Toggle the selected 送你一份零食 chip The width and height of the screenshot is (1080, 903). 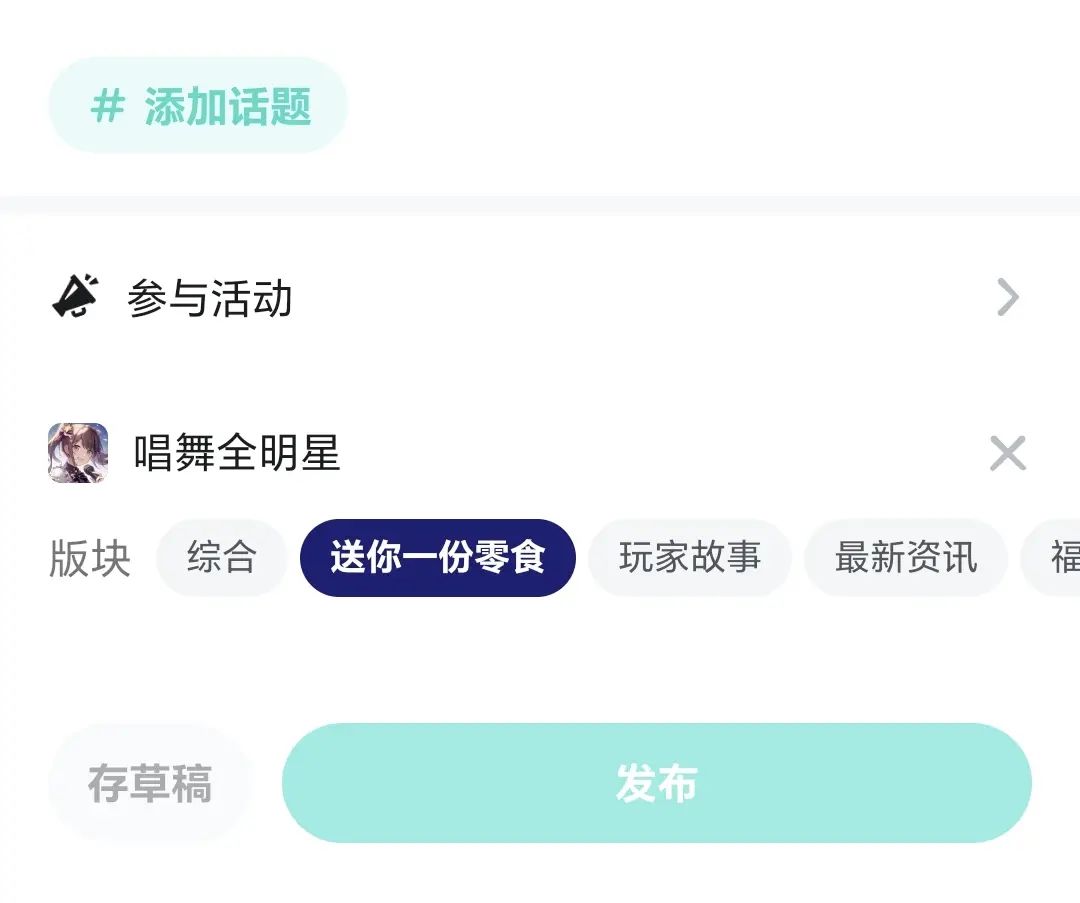[437, 558]
